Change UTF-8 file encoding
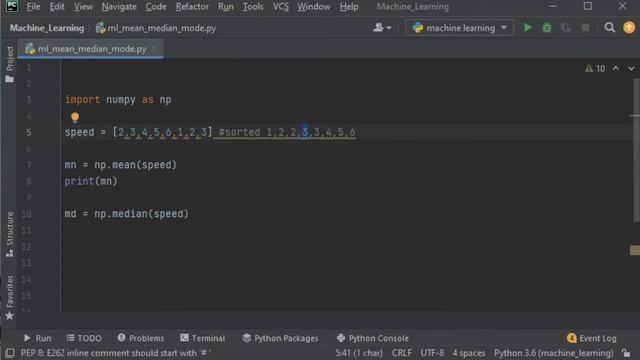The height and width of the screenshot is (360, 640). click(432, 353)
